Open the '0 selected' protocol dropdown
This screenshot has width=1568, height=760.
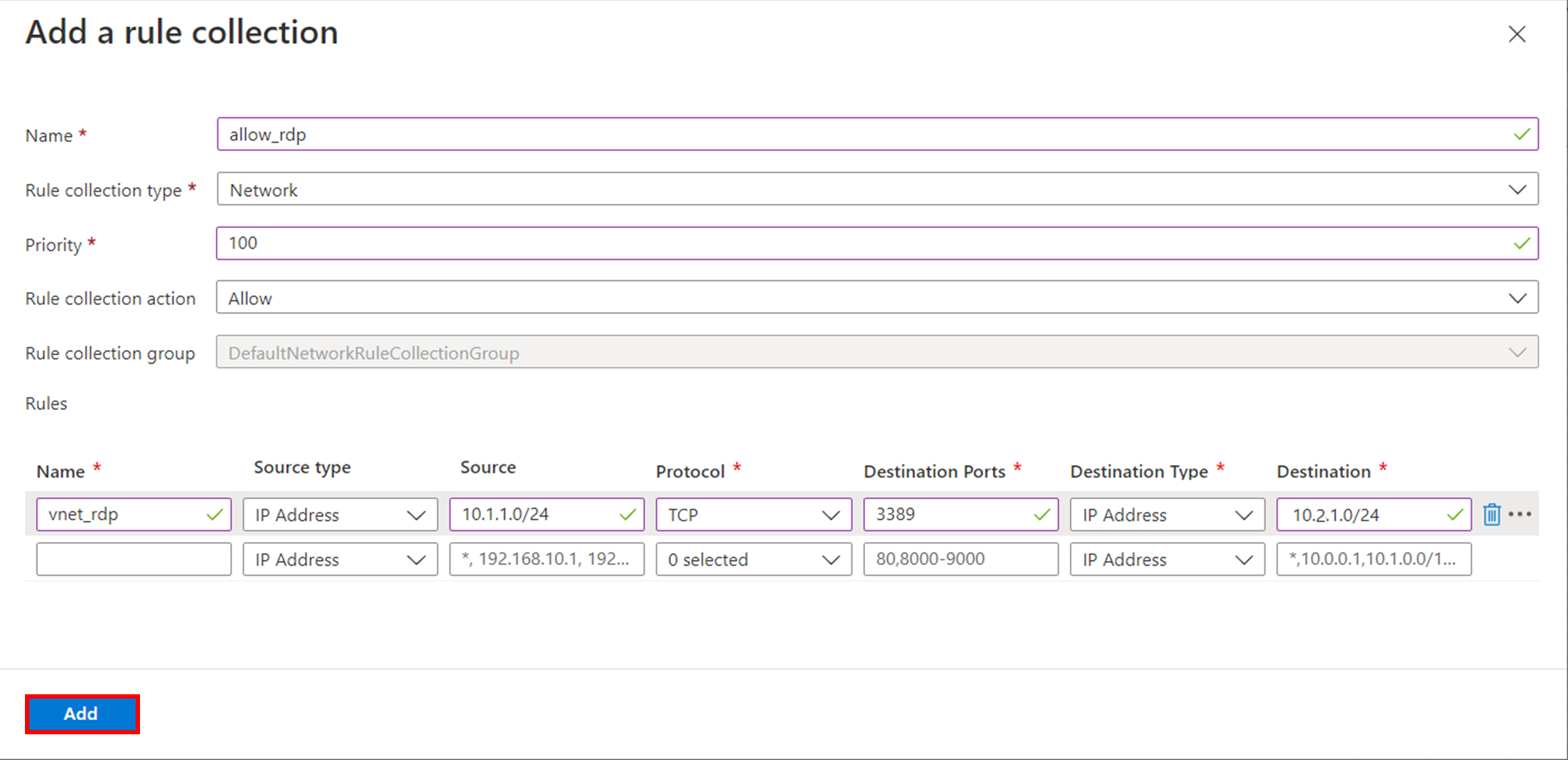pos(754,559)
